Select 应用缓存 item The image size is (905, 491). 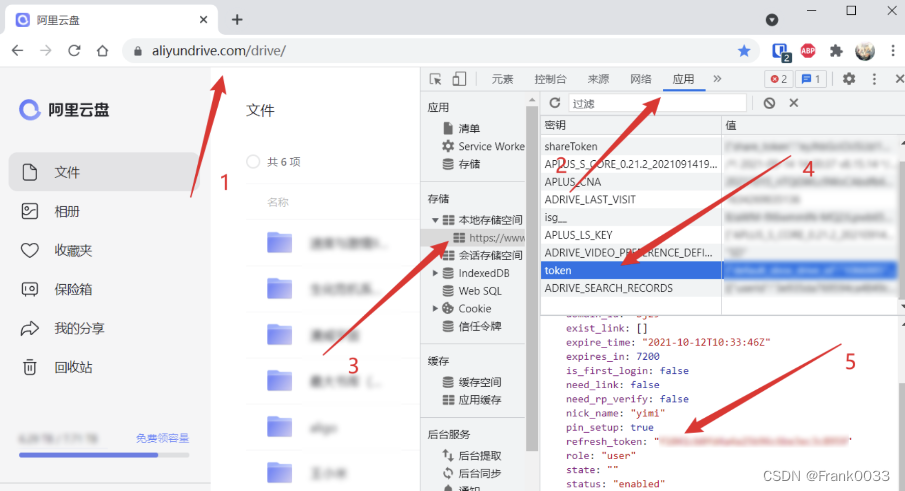[472, 400]
